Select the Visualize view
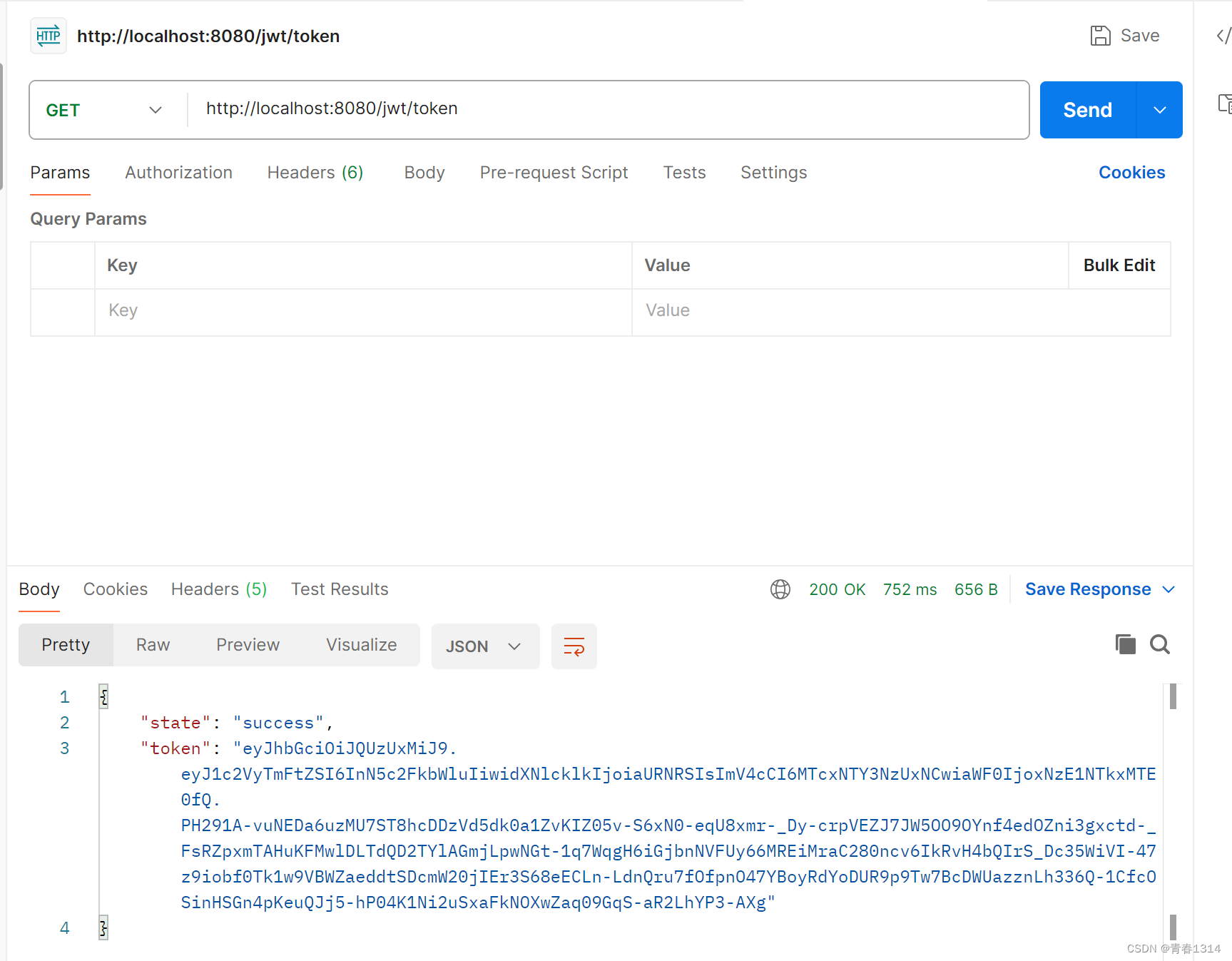The image size is (1232, 961). pos(362,645)
